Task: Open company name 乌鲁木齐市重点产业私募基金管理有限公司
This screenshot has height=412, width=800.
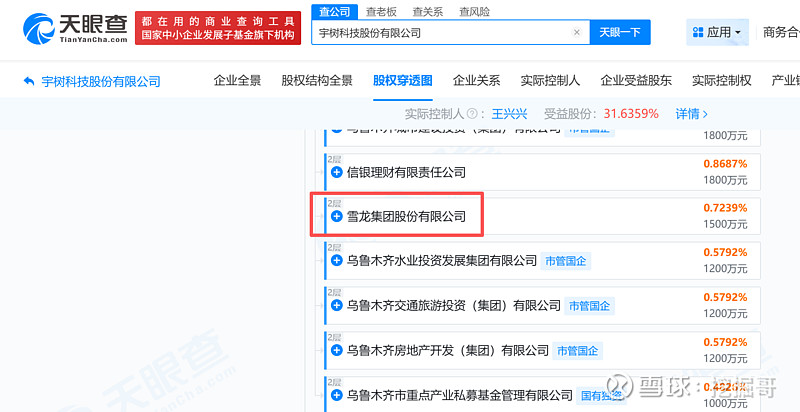Action: click(460, 395)
